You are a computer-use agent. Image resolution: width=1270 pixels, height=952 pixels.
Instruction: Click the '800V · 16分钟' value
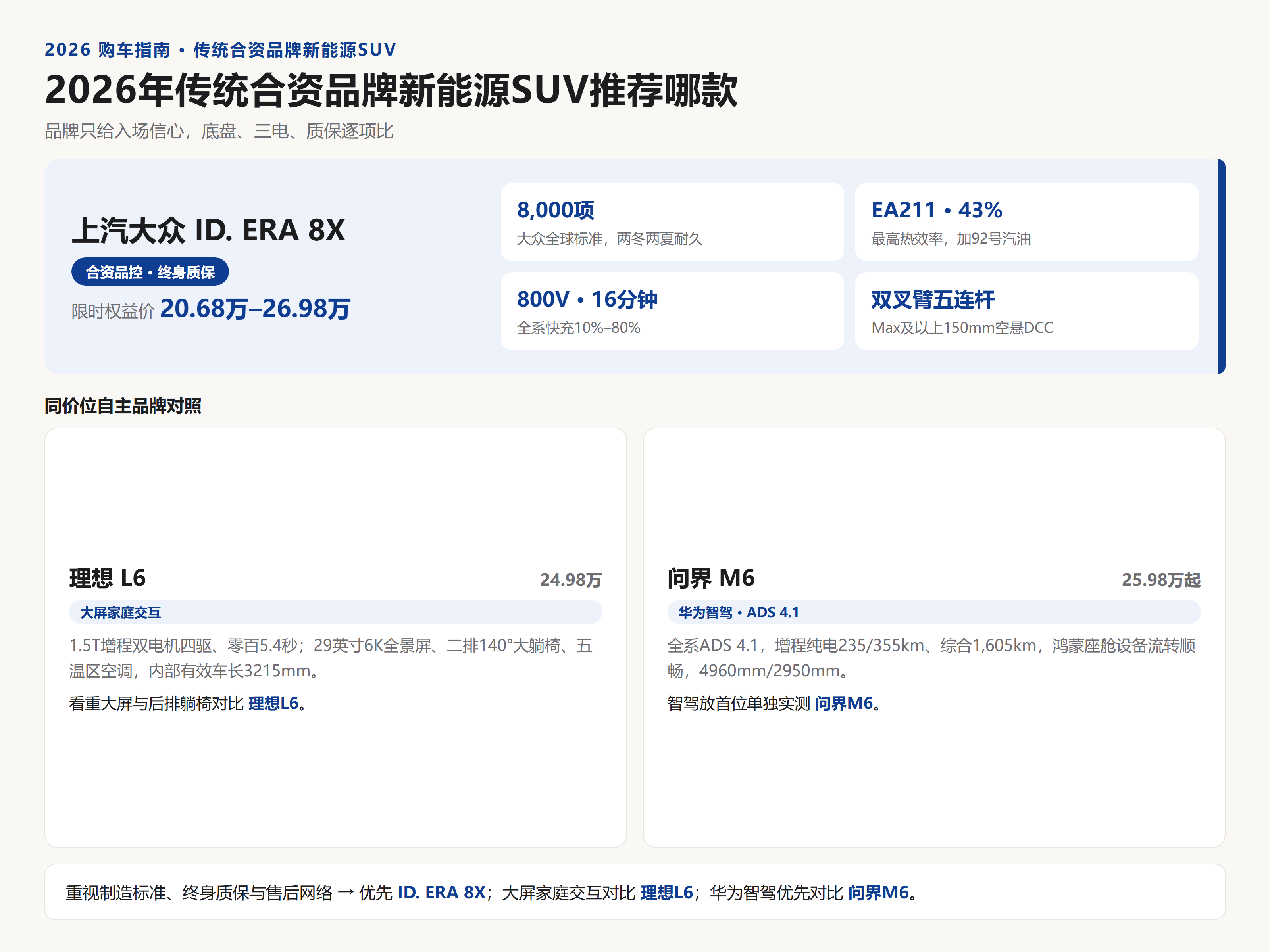pos(587,299)
